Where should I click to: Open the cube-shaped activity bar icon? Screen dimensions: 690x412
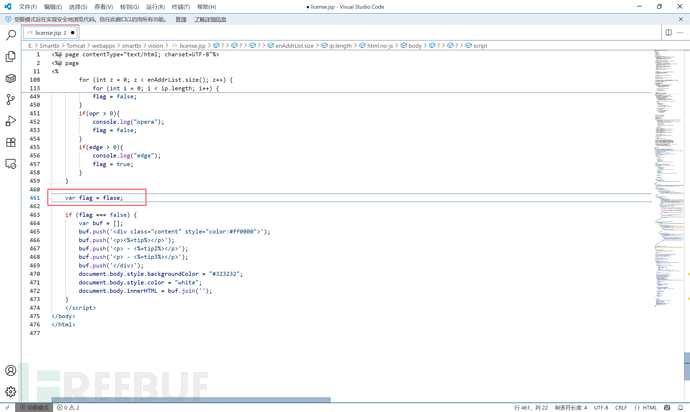11,78
